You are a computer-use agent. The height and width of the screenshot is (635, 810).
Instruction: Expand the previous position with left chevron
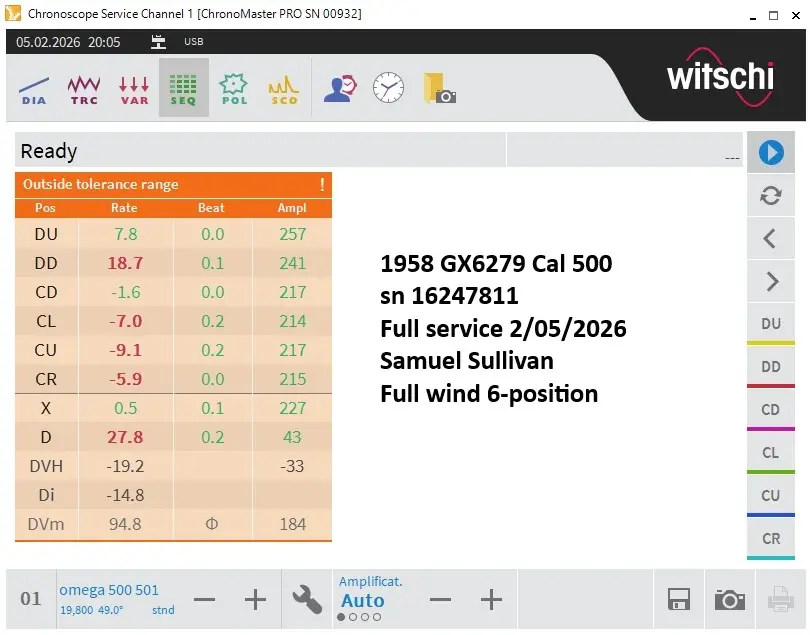coord(770,238)
